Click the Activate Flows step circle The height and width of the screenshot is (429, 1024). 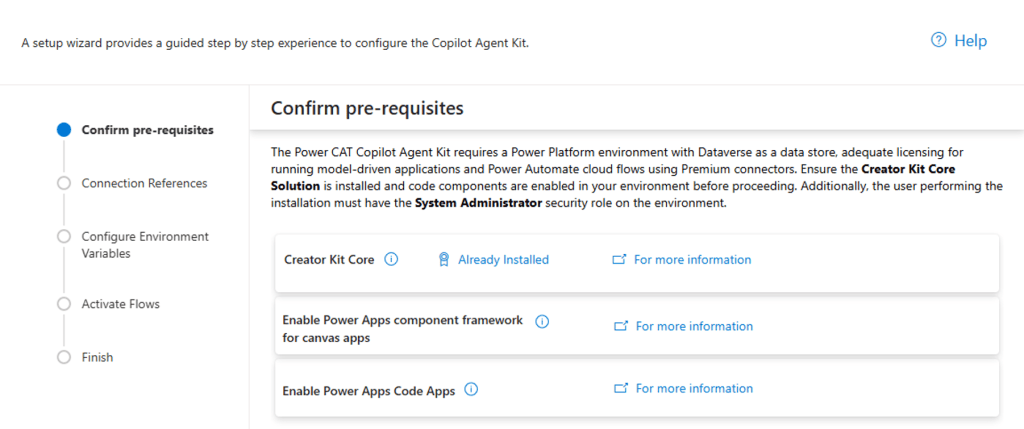pos(63,304)
